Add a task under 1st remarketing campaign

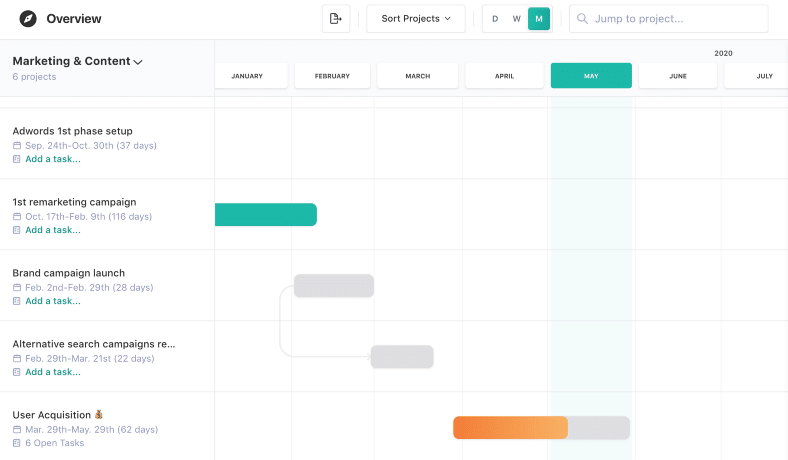coord(53,230)
